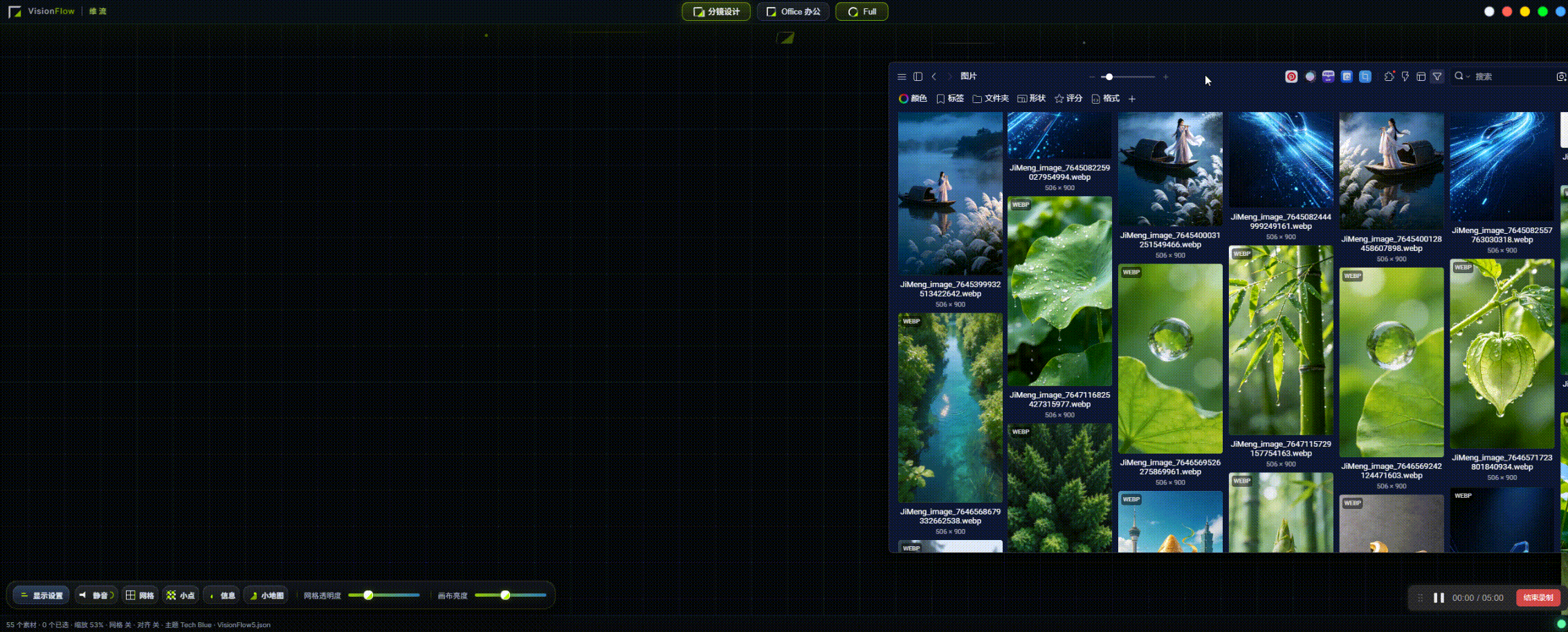Click the 结束录制 stop recording button
The height and width of the screenshot is (632, 1568).
(x=1538, y=597)
